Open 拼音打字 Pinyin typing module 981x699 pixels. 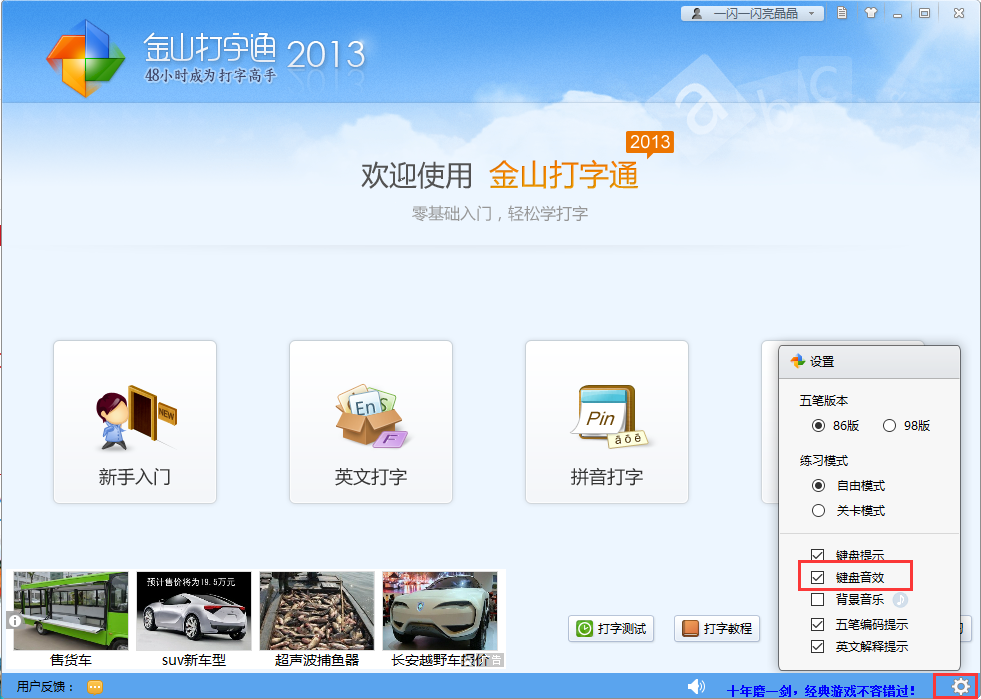(607, 422)
